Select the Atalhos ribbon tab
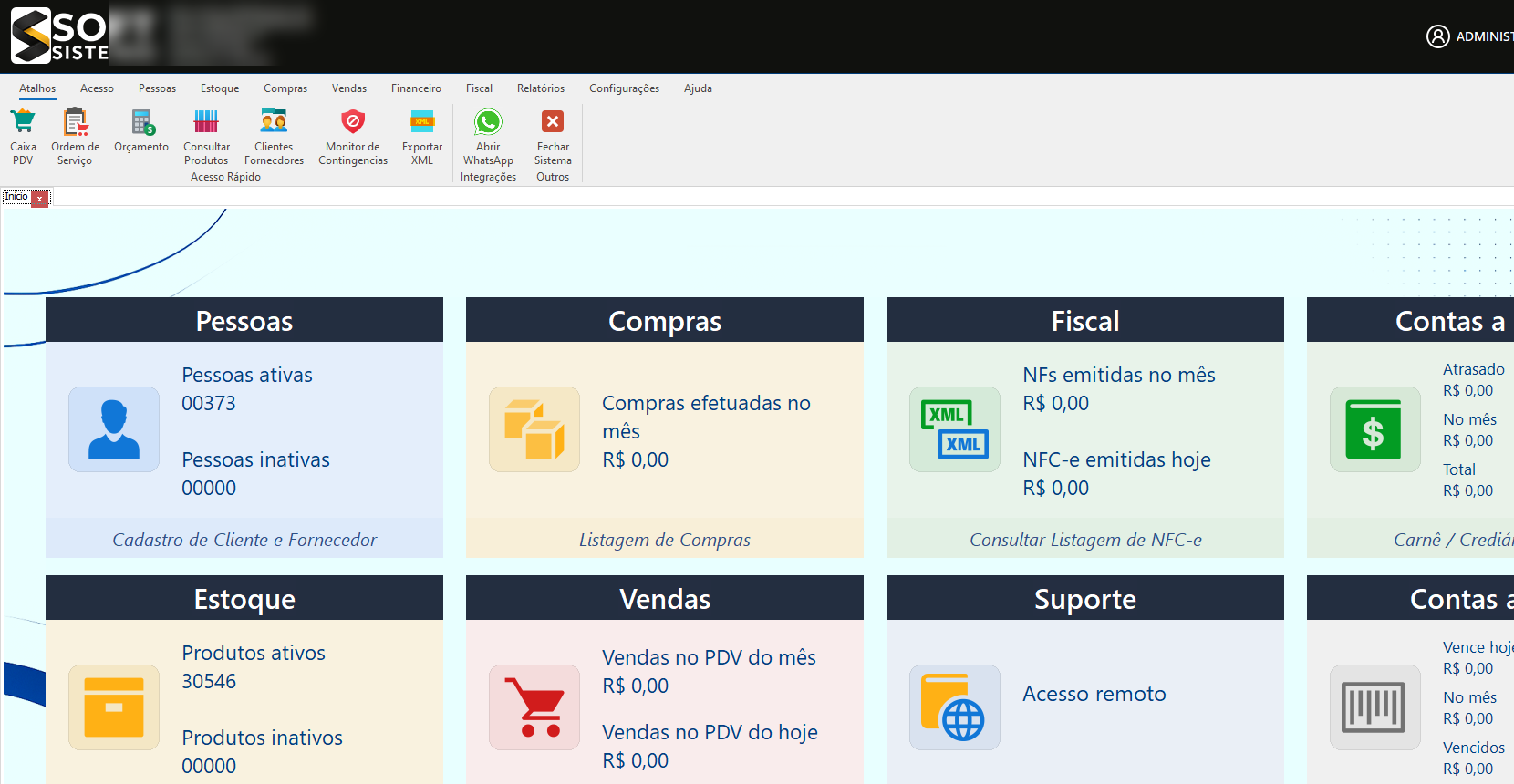Screen dimensions: 1514x784 (x=37, y=88)
